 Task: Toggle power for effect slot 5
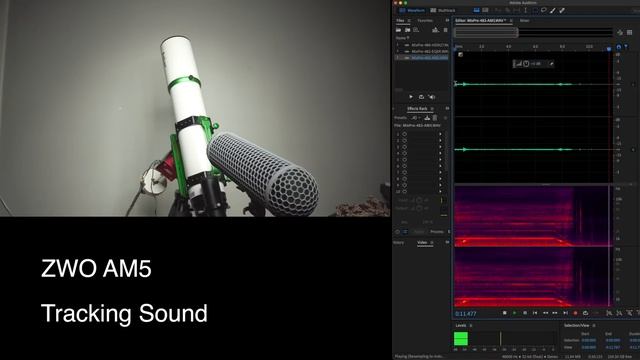(404, 160)
